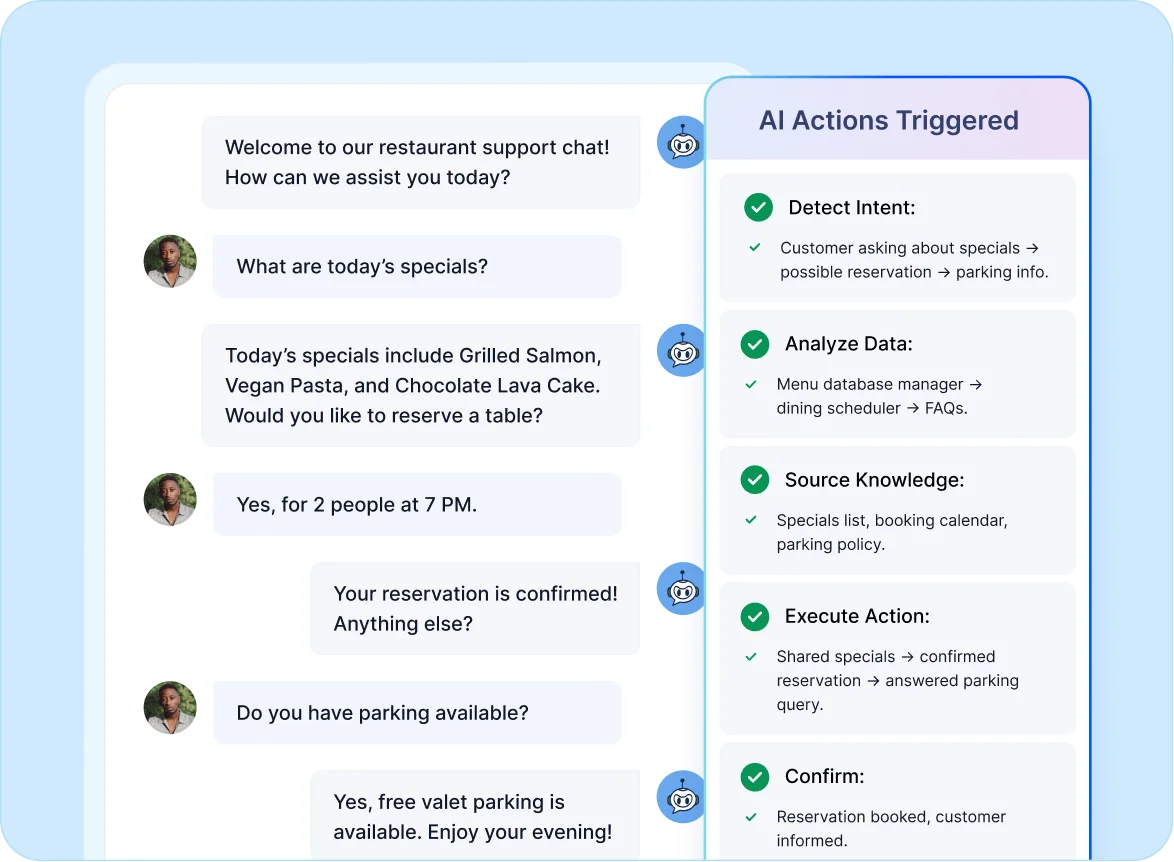Select the user avatar beside the 7 PM reservation

170,499
